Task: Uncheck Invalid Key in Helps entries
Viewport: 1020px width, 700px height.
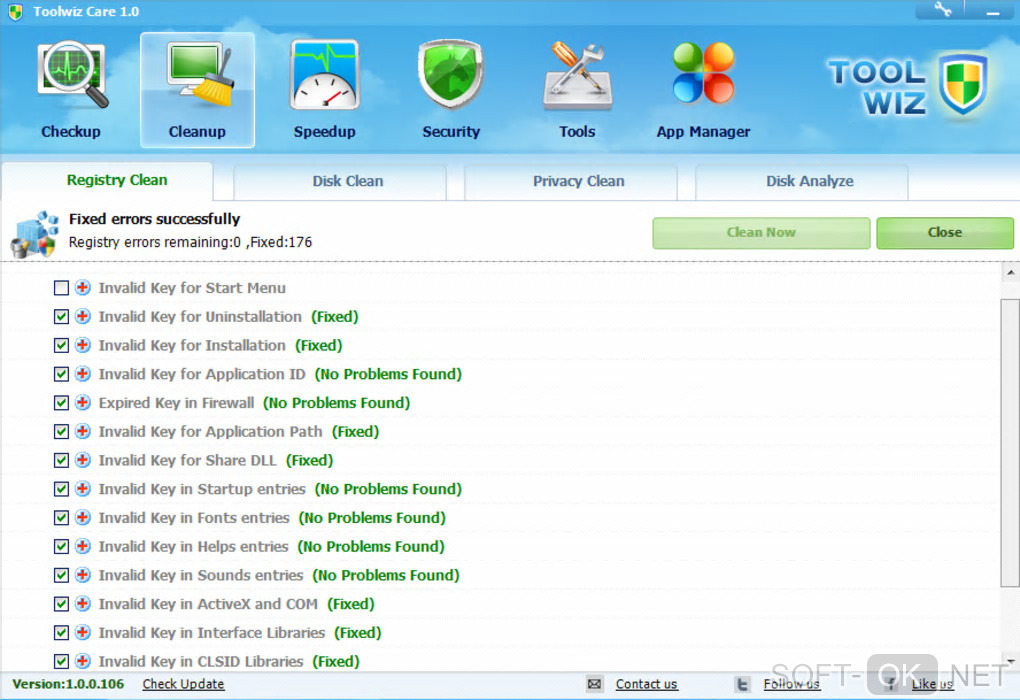Action: click(x=61, y=546)
